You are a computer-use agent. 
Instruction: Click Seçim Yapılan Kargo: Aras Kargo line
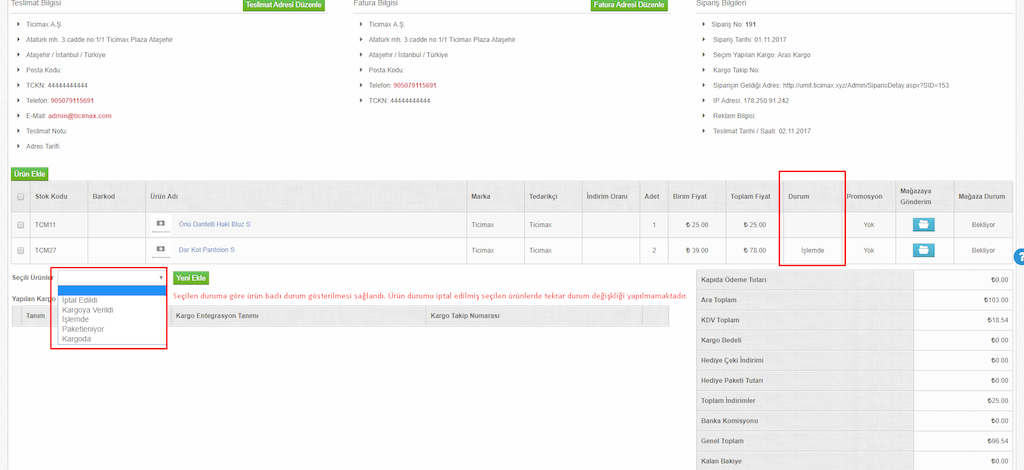[761, 55]
